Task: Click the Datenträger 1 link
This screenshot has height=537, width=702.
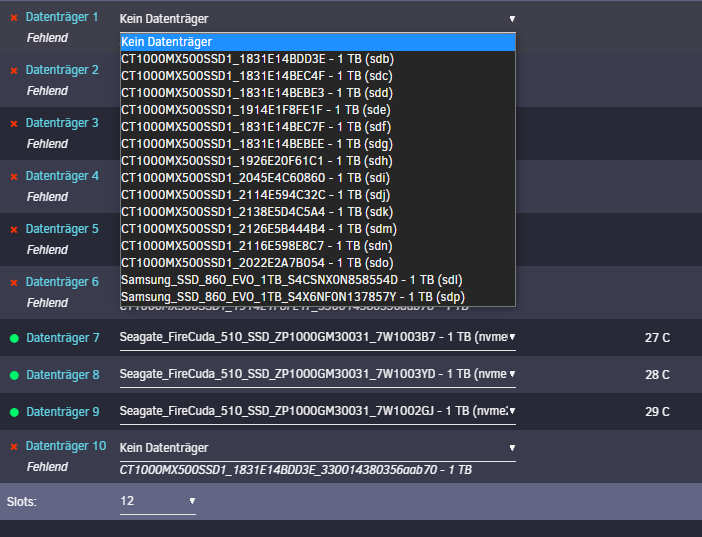Action: (62, 17)
